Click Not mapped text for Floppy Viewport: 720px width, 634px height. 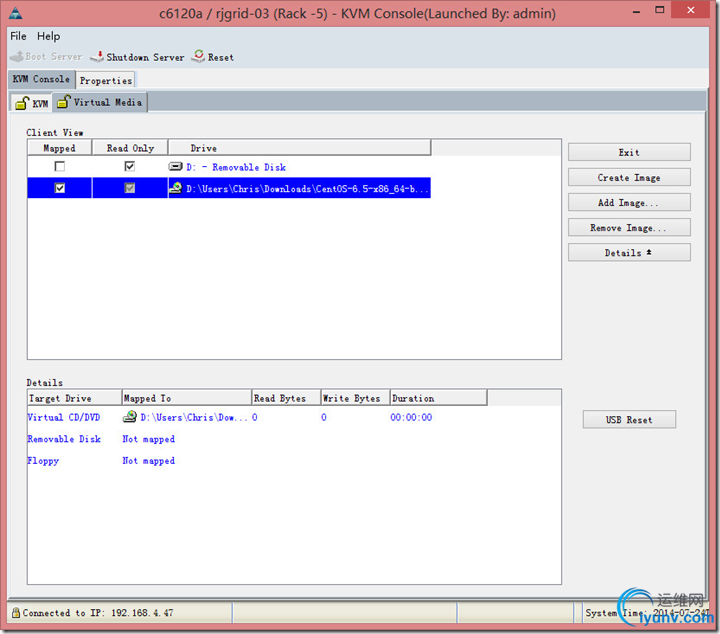pyautogui.click(x=148, y=460)
